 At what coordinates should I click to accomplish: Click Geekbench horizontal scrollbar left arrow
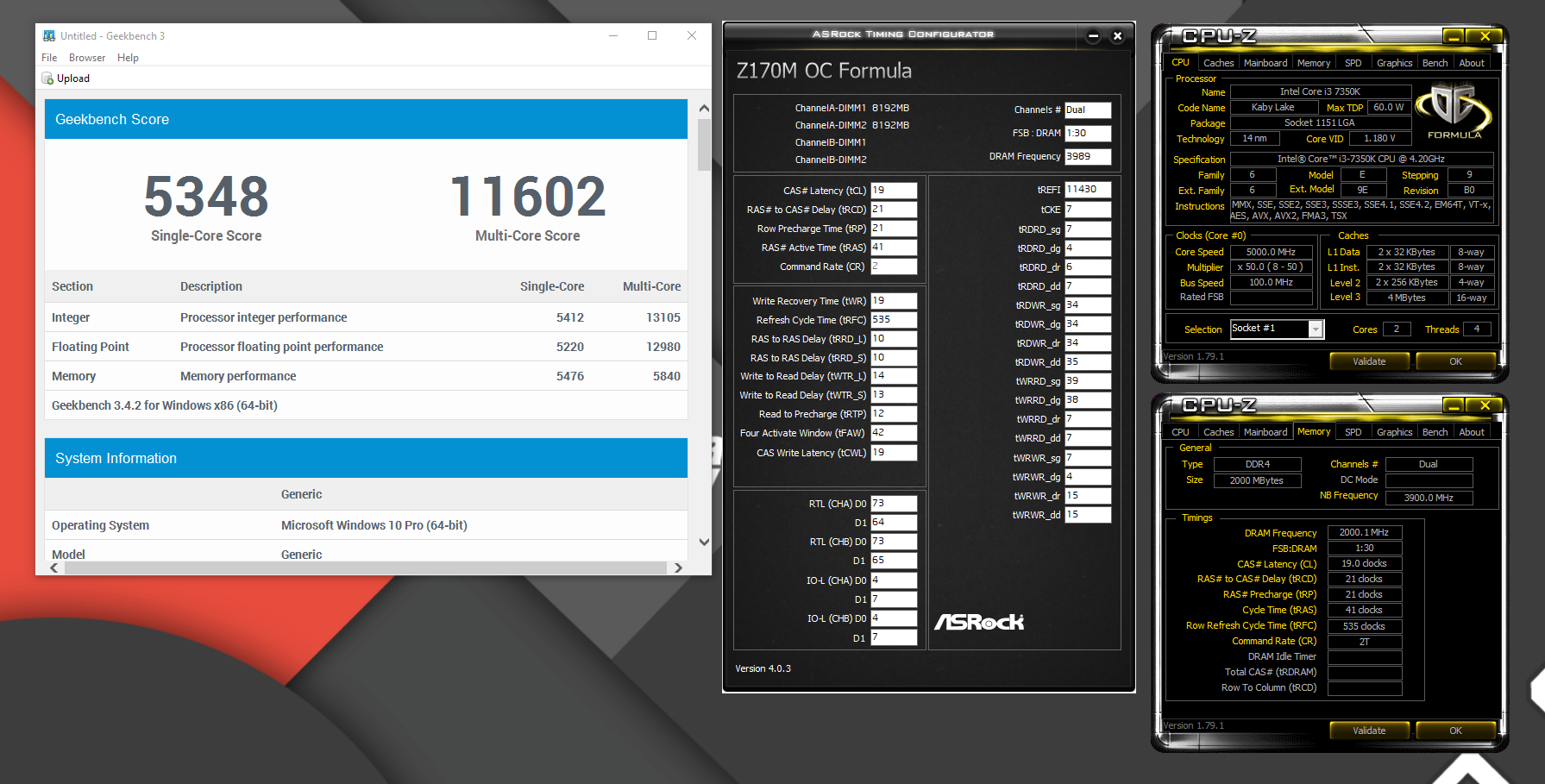(54, 568)
